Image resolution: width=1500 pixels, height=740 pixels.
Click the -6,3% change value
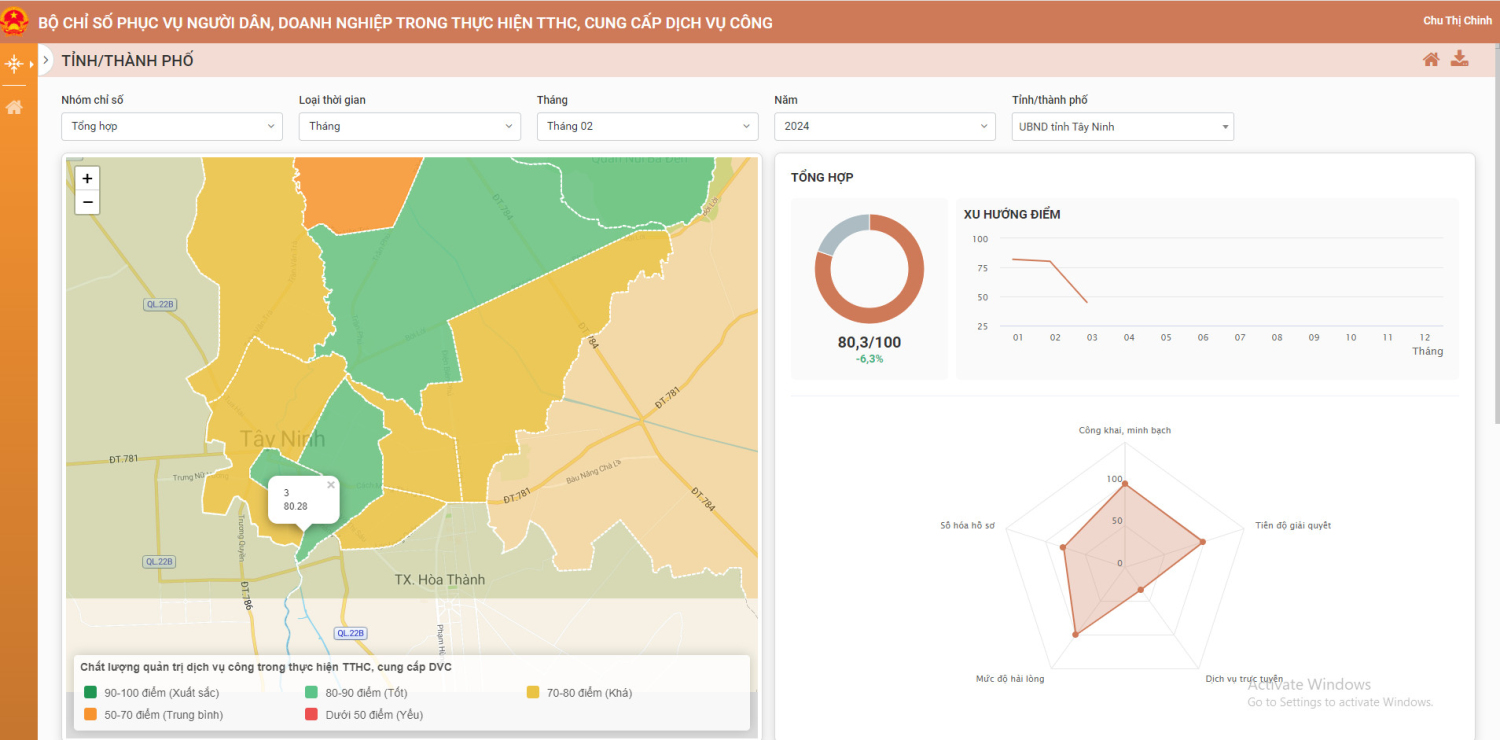(x=869, y=358)
